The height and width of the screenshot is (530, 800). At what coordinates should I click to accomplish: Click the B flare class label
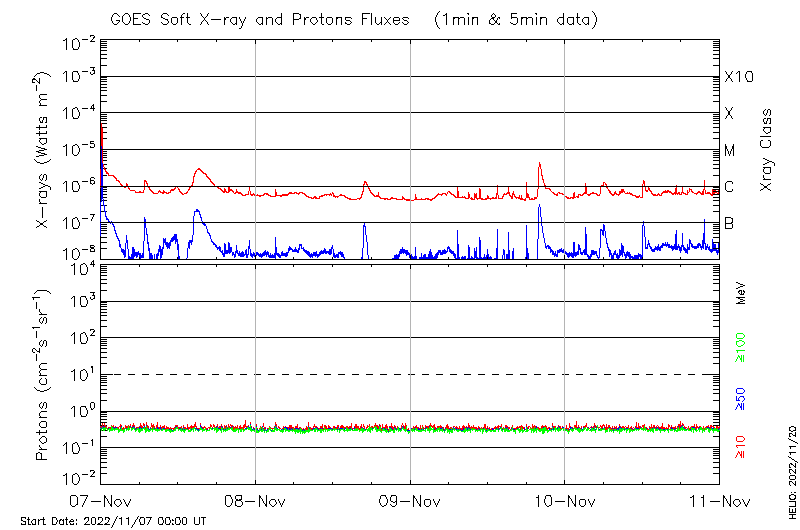729,223
